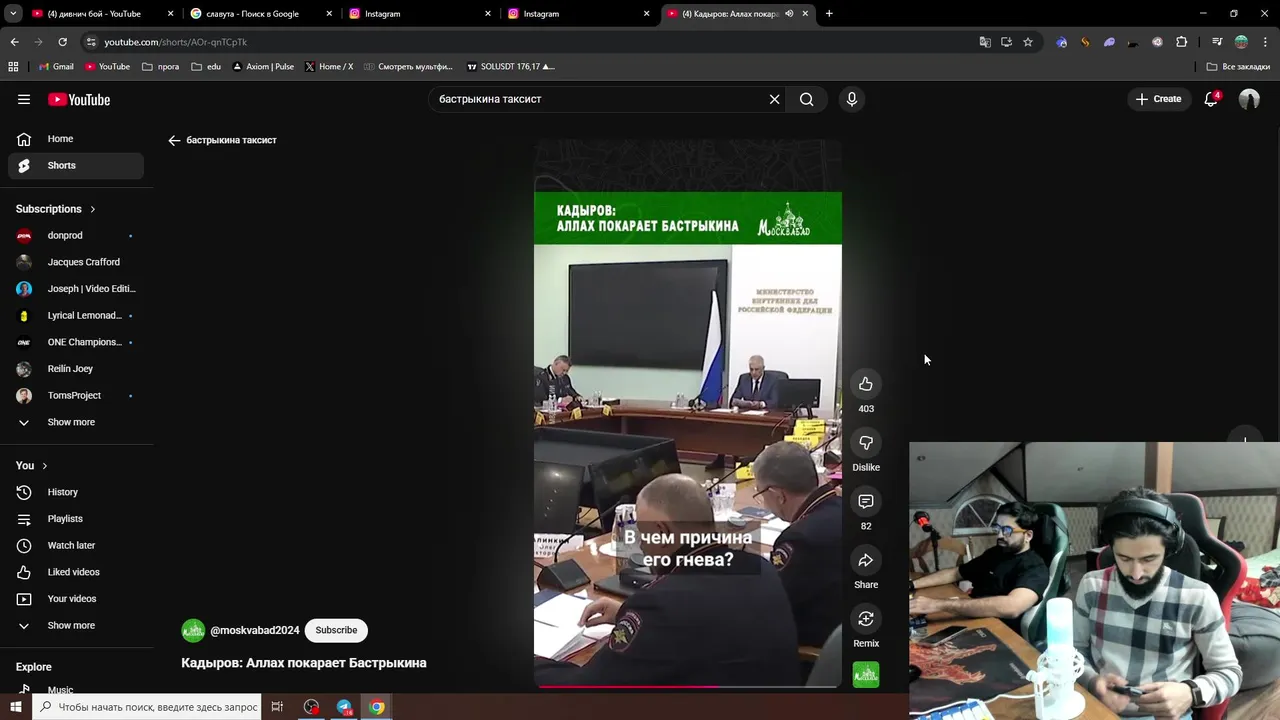Subscribe to @moskvabad2024

[x=336, y=630]
